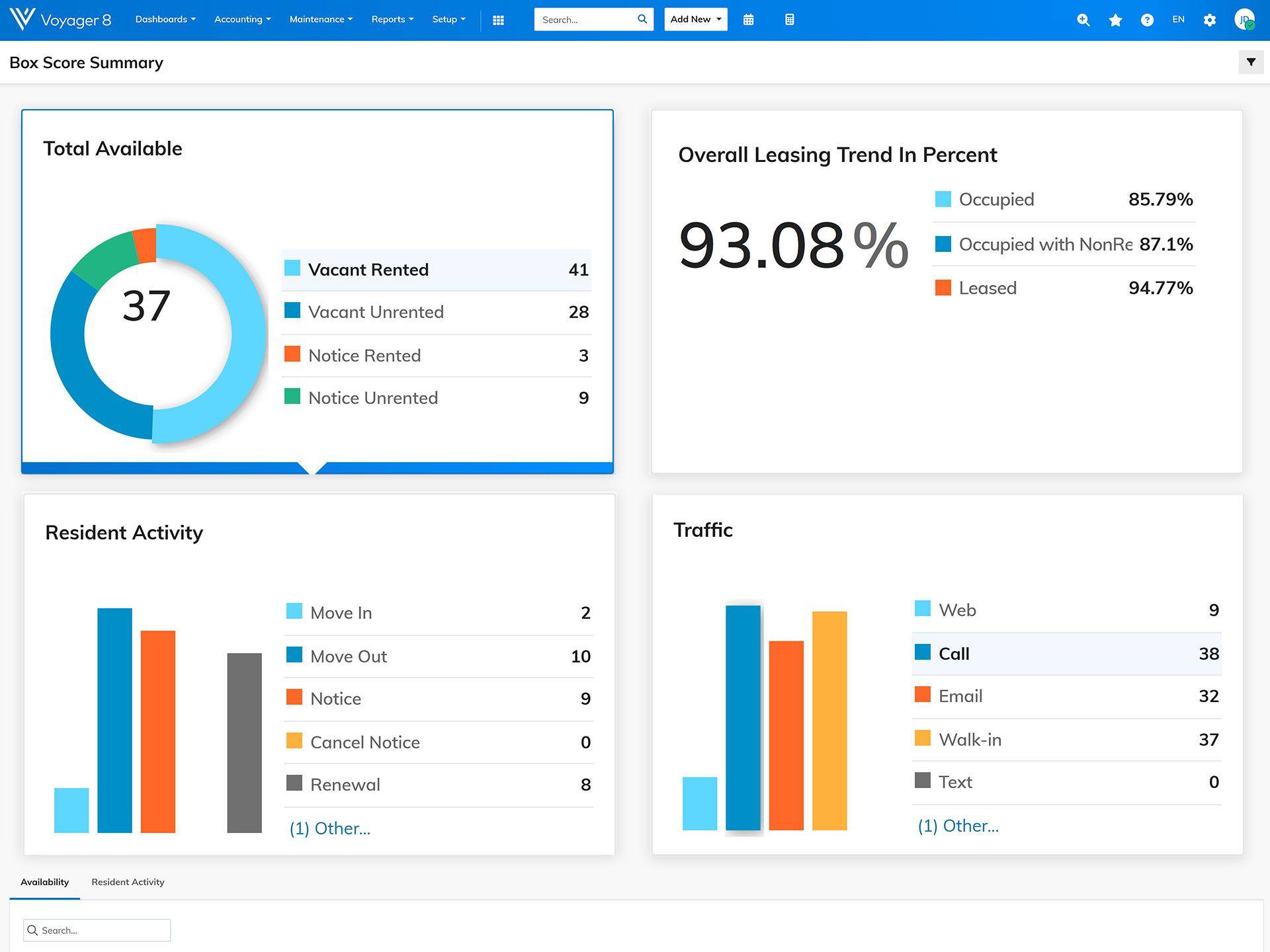Open the Add New dropdown

pyautogui.click(x=695, y=19)
